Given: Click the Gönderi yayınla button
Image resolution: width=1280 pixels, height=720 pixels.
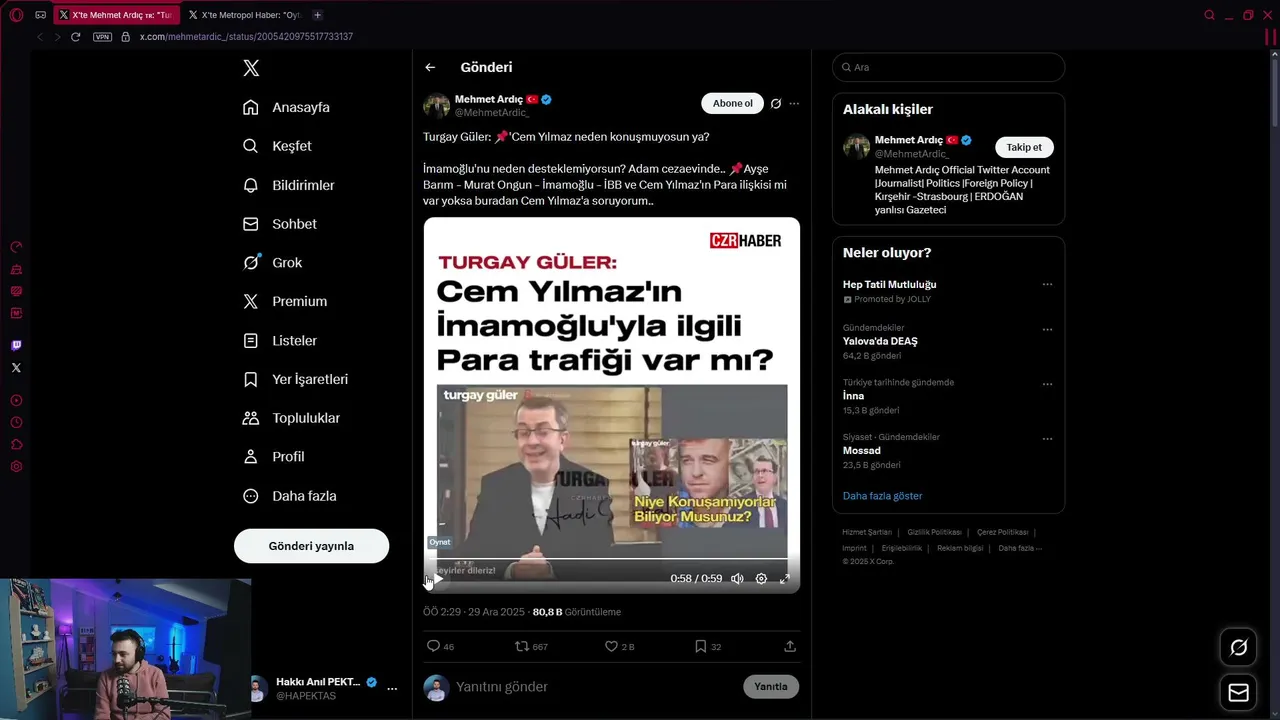Looking at the screenshot, I should click(x=311, y=546).
